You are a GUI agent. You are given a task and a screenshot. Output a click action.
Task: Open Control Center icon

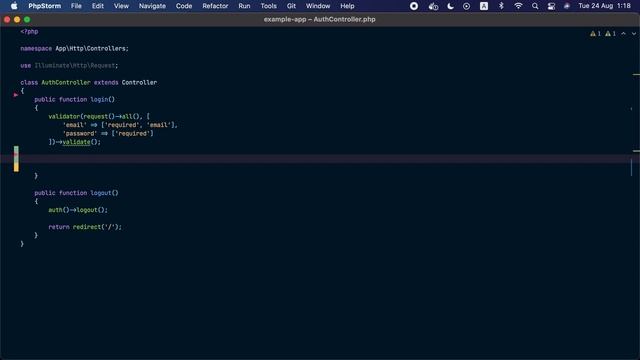pyautogui.click(x=551, y=6)
